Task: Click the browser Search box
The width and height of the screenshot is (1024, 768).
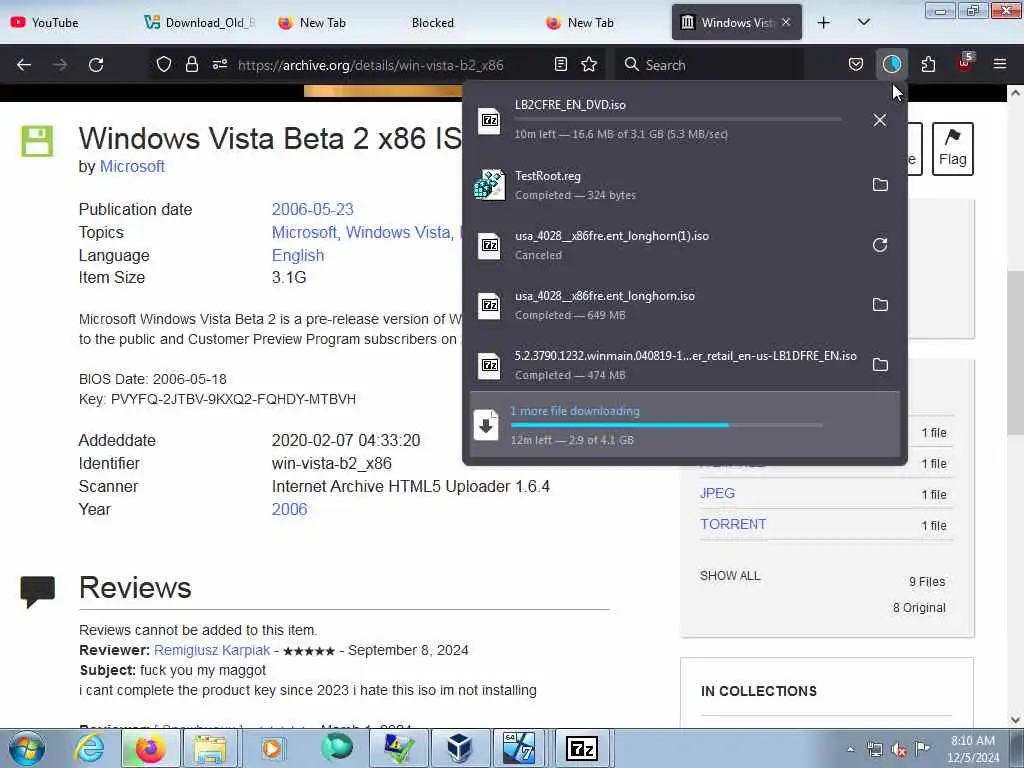Action: [x=710, y=65]
